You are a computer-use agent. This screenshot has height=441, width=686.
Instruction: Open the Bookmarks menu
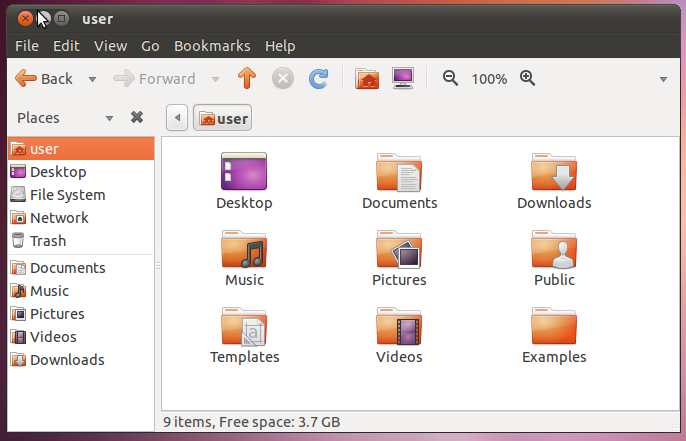[212, 46]
